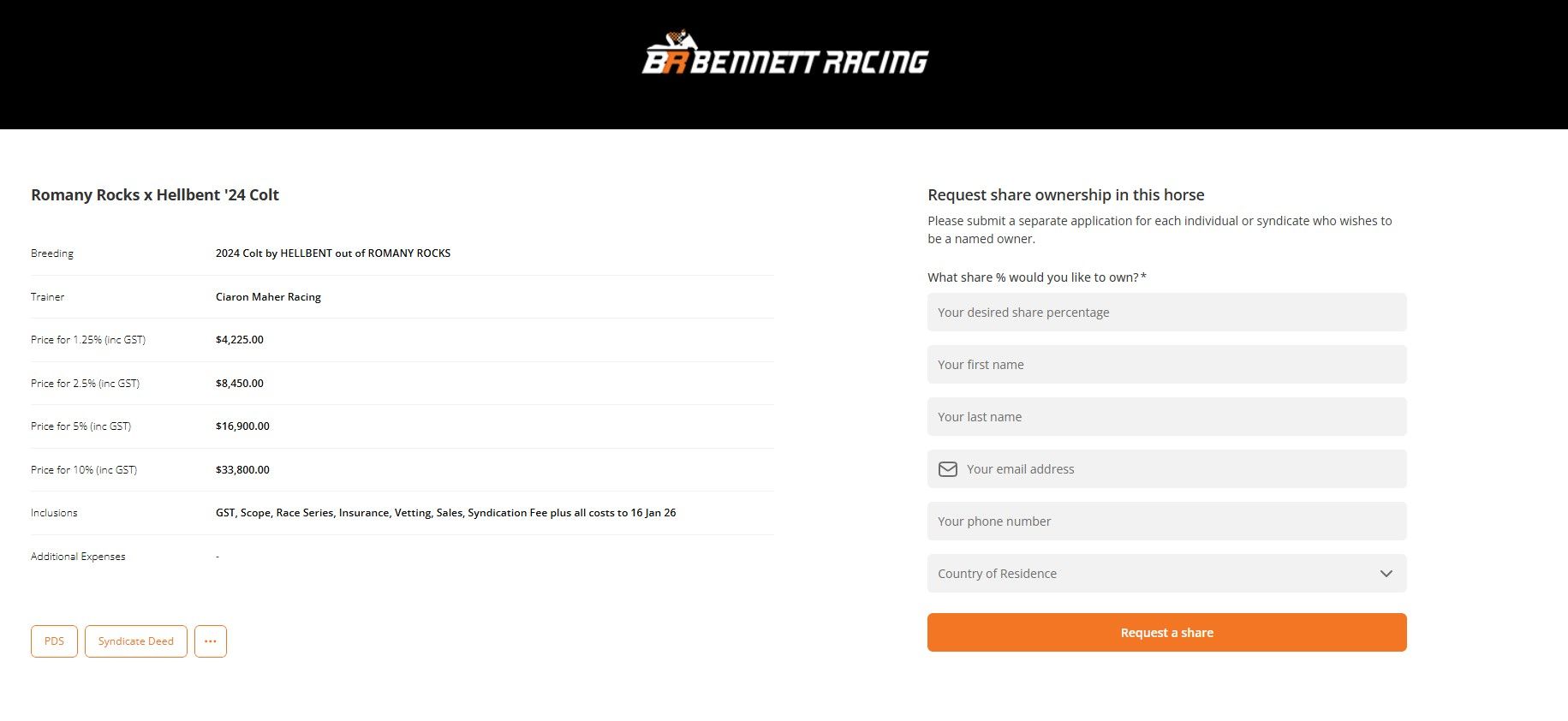Viewport: 1568px width, 721px height.
Task: Open the Syndicate Deed document
Action: pyautogui.click(x=136, y=641)
